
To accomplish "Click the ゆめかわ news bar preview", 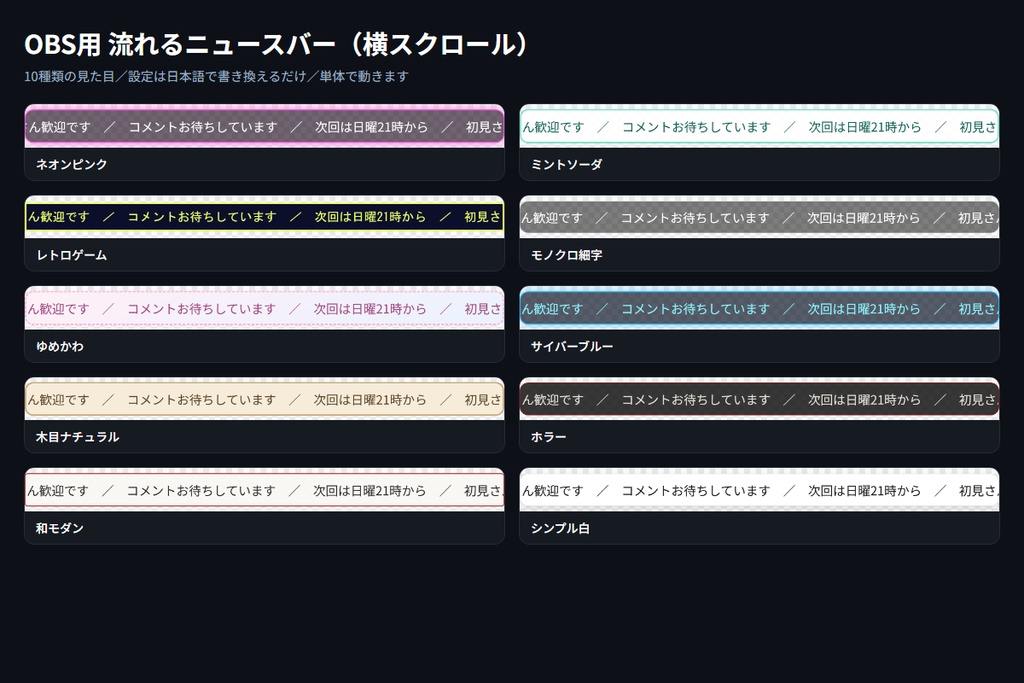I will pos(264,308).
